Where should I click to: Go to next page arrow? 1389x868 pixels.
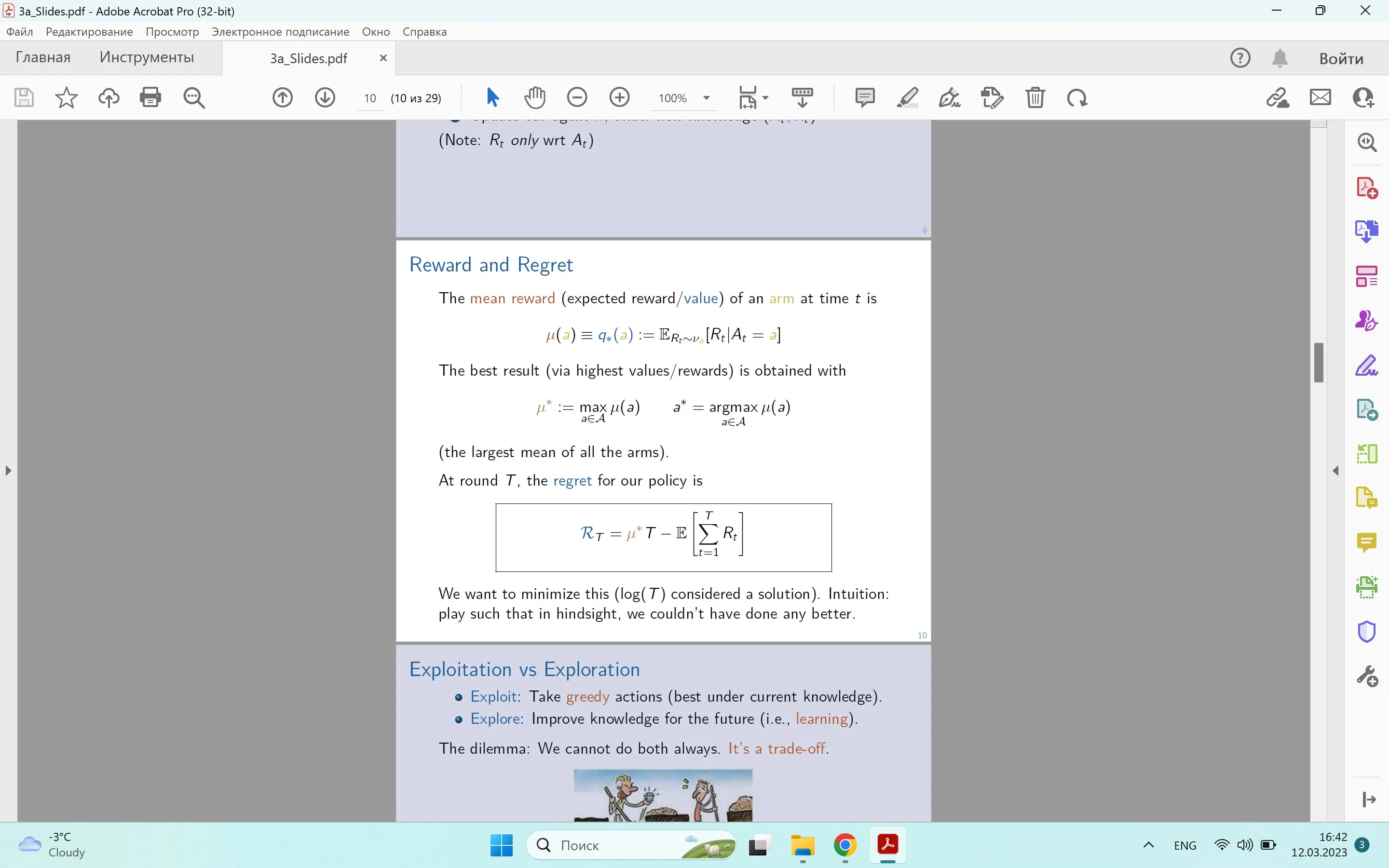click(x=325, y=97)
